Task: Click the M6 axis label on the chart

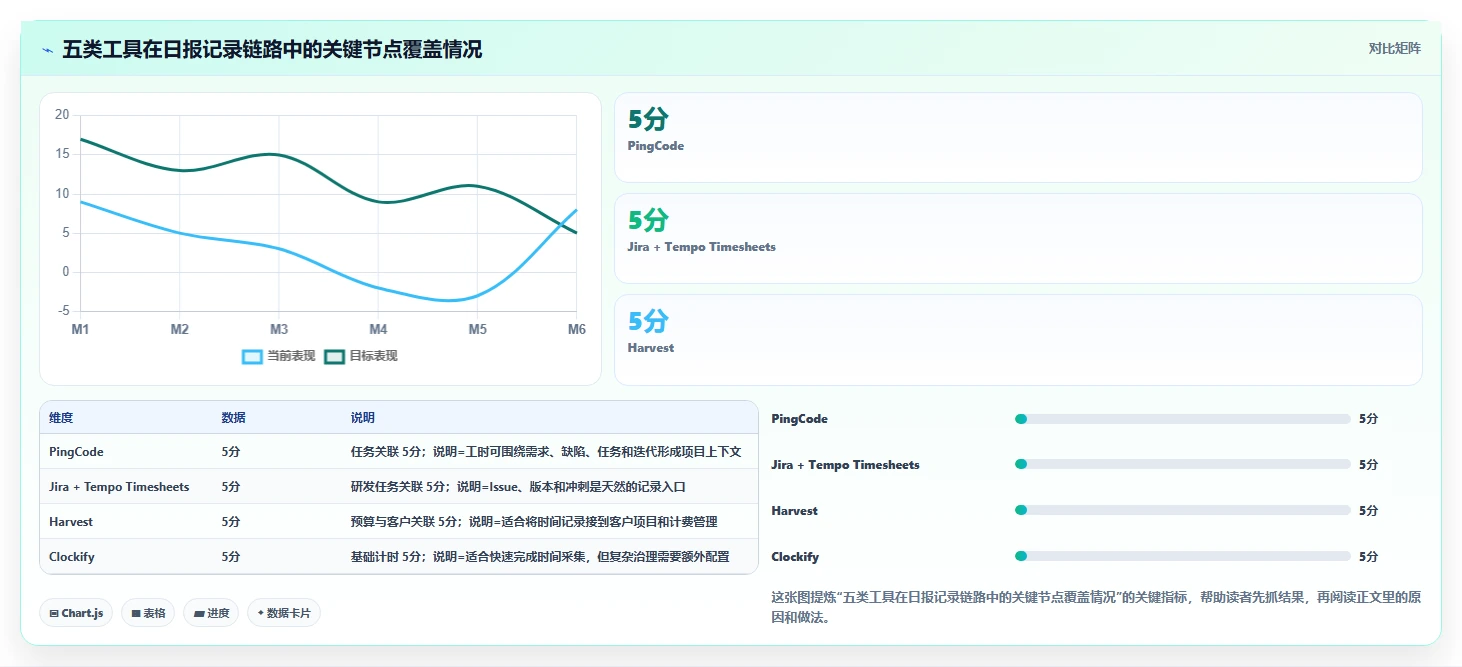Action: (577, 329)
